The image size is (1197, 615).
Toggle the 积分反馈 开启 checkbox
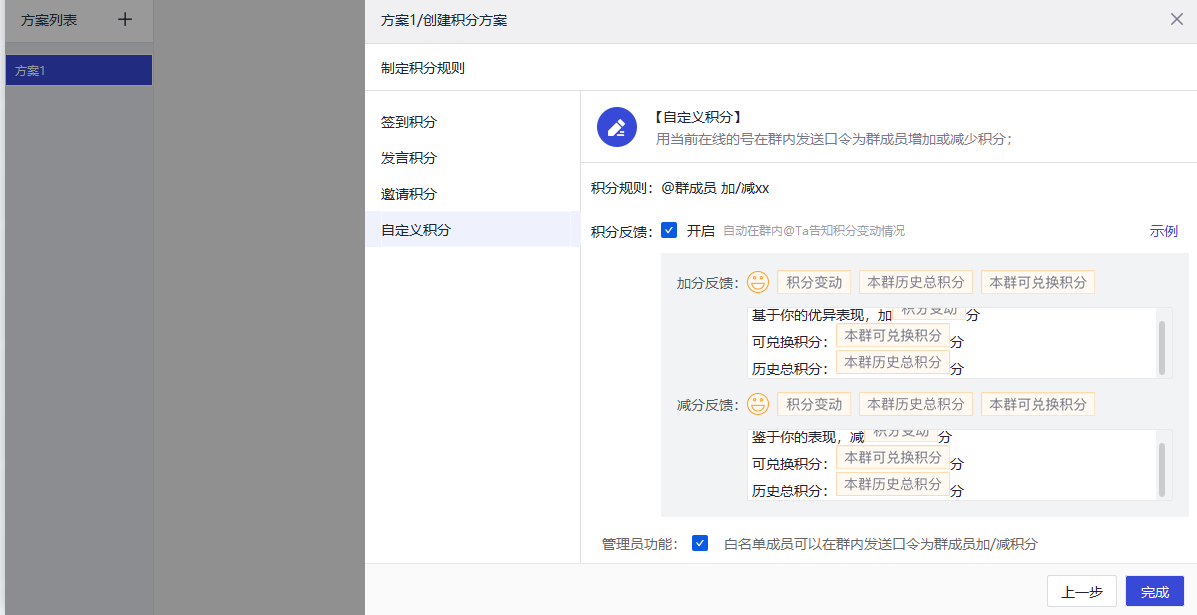pyautogui.click(x=670, y=230)
